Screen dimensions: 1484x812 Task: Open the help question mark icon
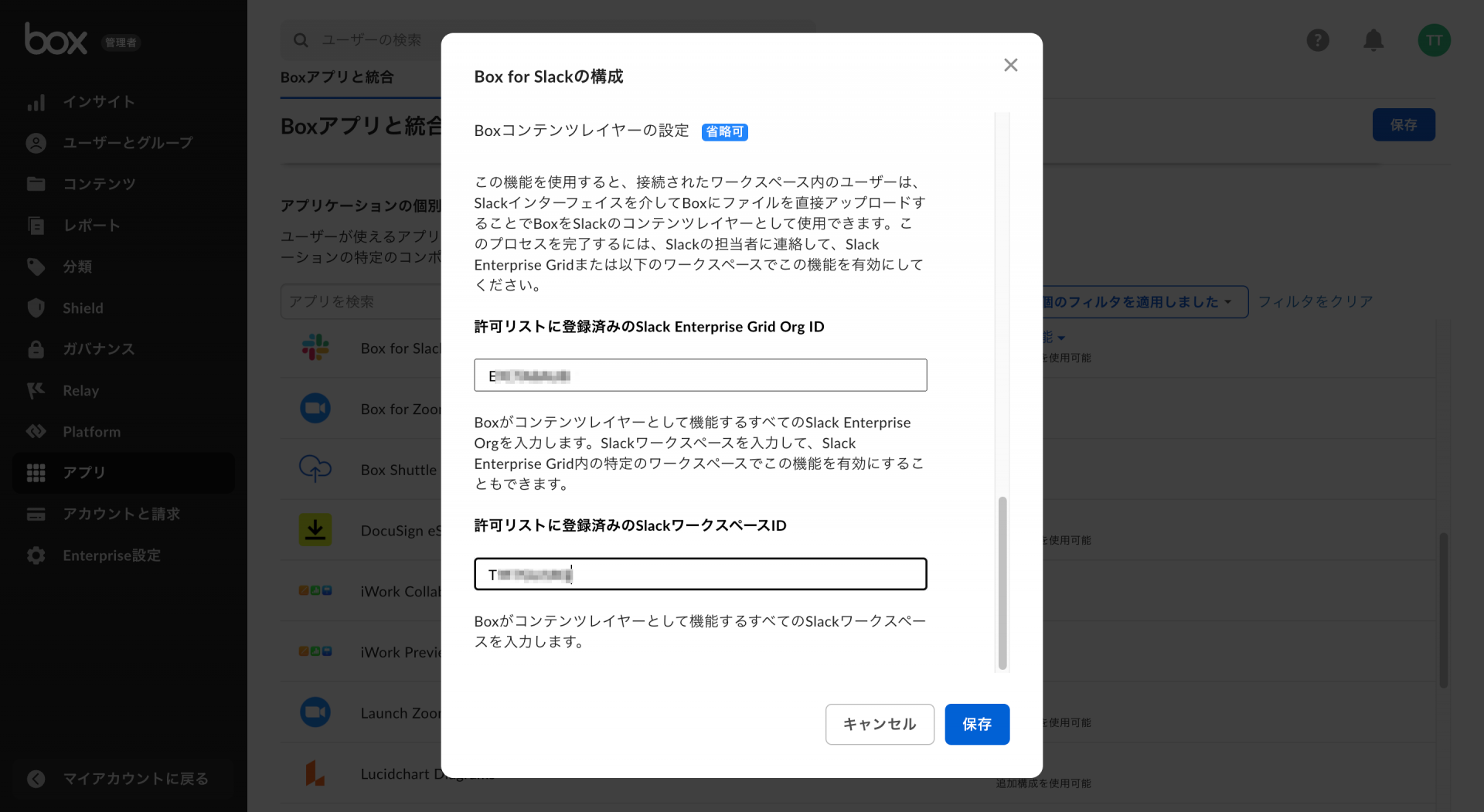click(x=1318, y=40)
